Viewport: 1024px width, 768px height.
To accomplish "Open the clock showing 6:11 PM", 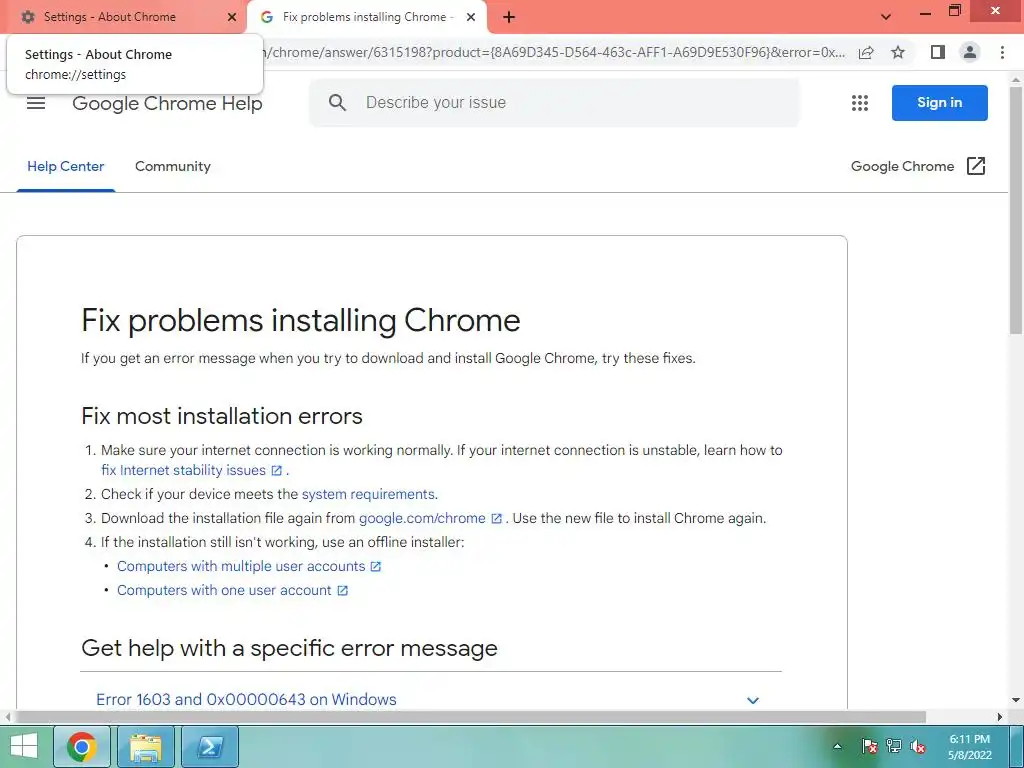I will [970, 746].
